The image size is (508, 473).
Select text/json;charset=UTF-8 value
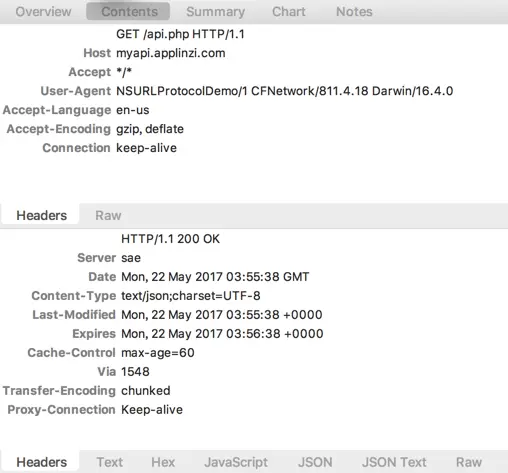pos(191,296)
